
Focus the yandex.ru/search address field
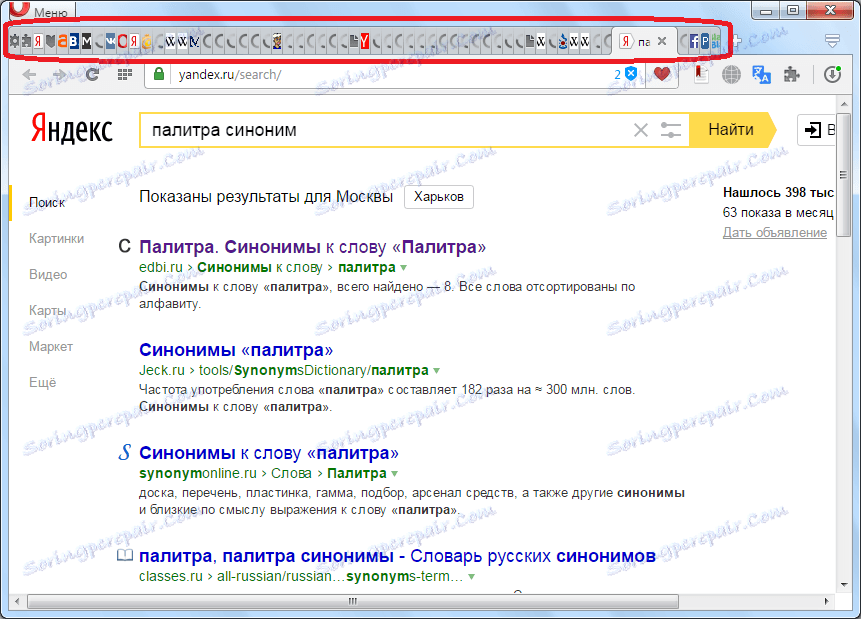pyautogui.click(x=384, y=75)
